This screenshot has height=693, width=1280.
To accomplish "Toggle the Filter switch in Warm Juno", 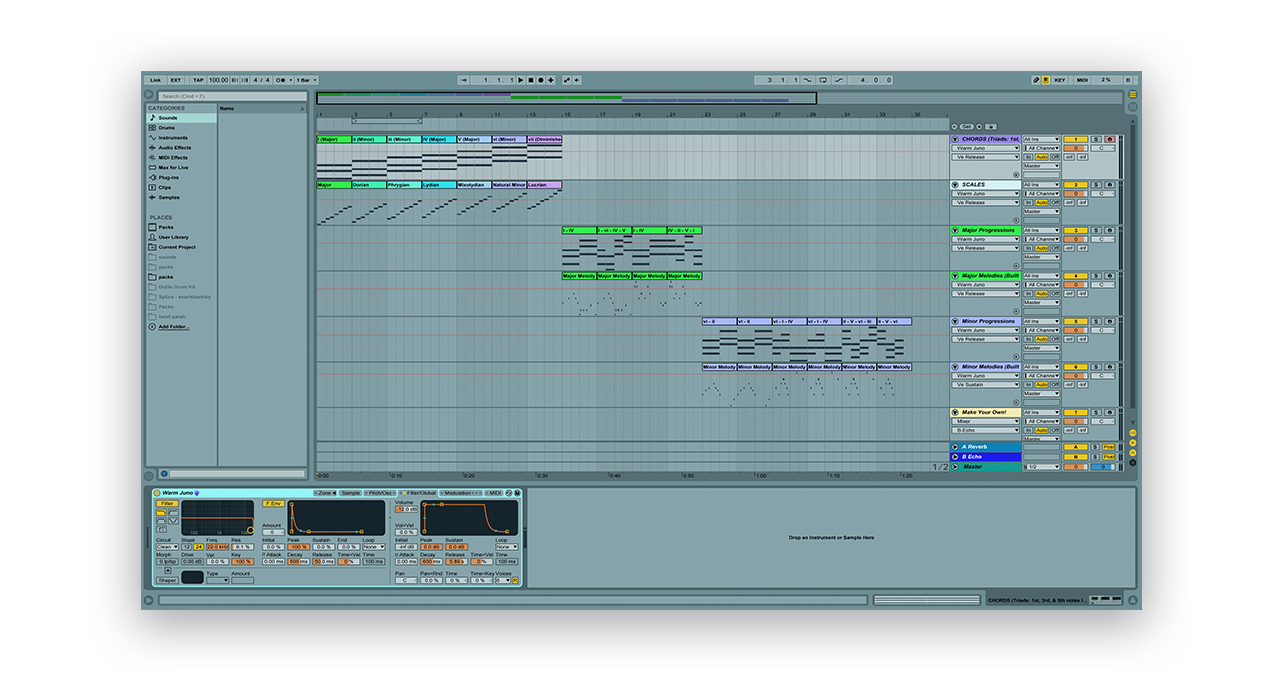I will coord(167,504).
